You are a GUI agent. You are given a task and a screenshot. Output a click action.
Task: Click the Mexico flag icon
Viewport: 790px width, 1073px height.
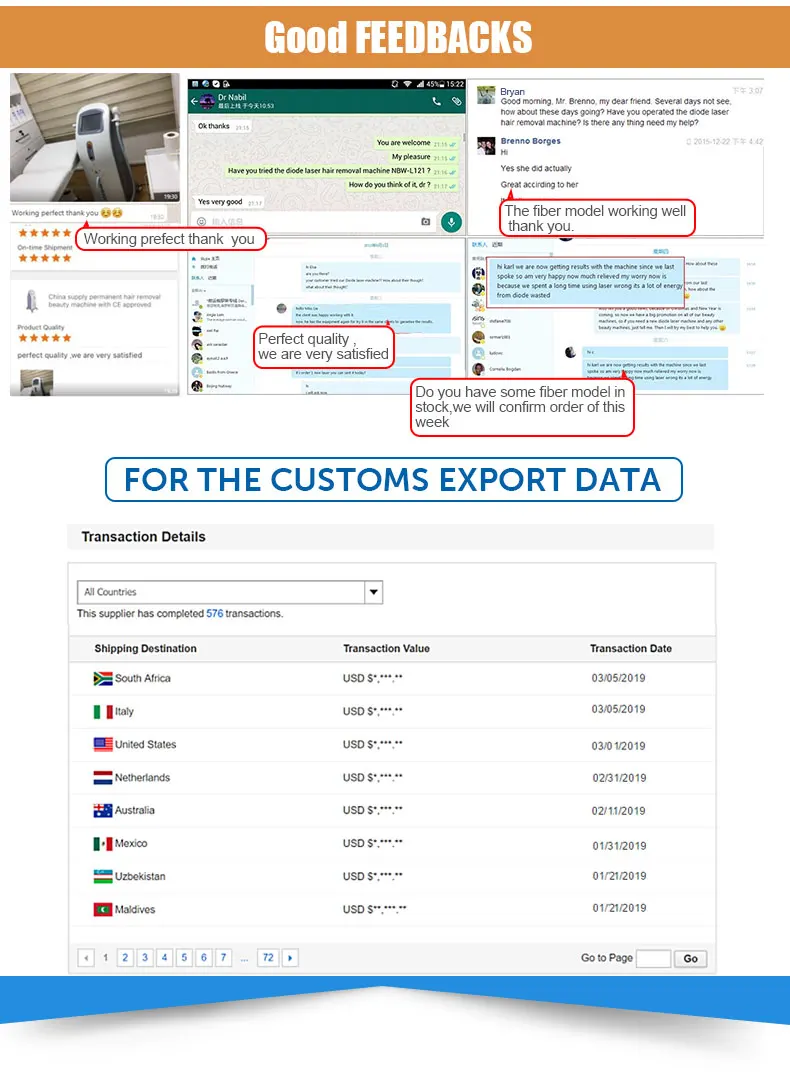[x=103, y=844]
